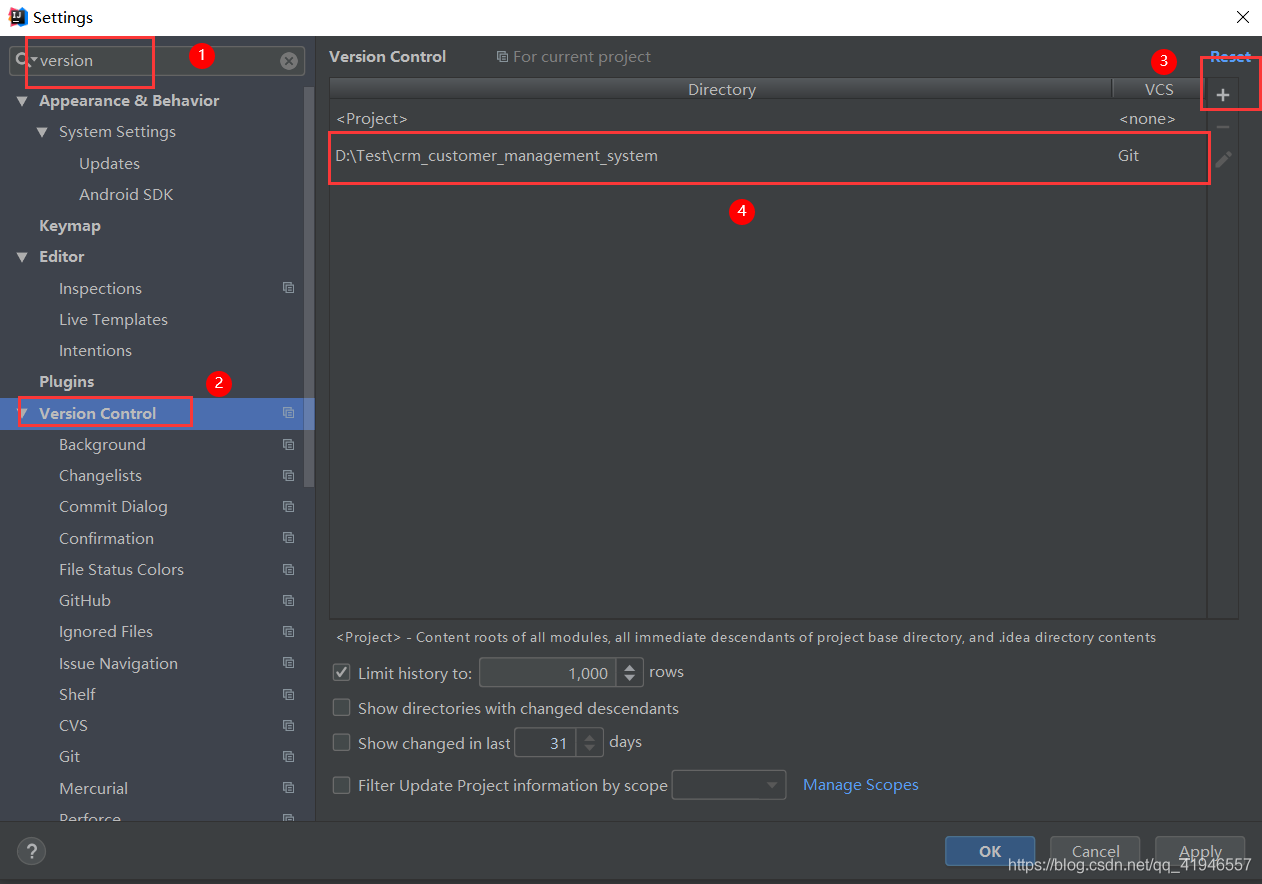Add a new VCS directory mapping

[x=1222, y=95]
